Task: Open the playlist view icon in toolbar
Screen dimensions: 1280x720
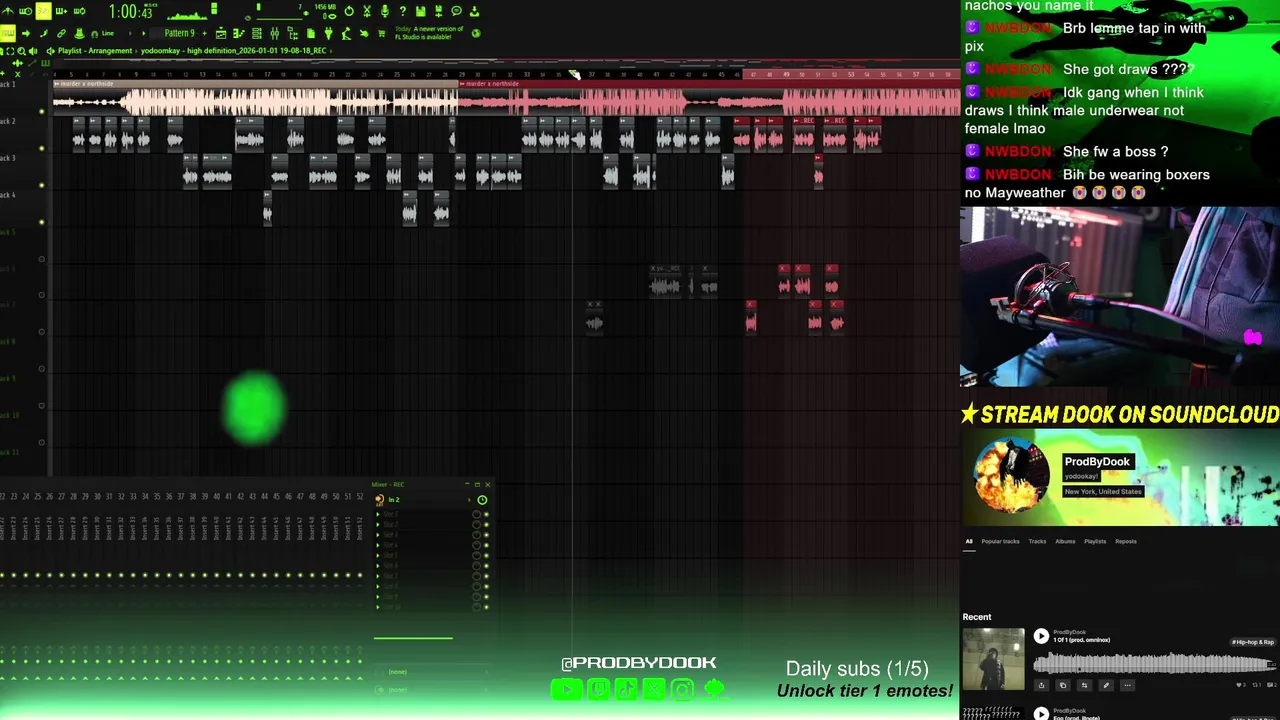Action: click(x=221, y=33)
